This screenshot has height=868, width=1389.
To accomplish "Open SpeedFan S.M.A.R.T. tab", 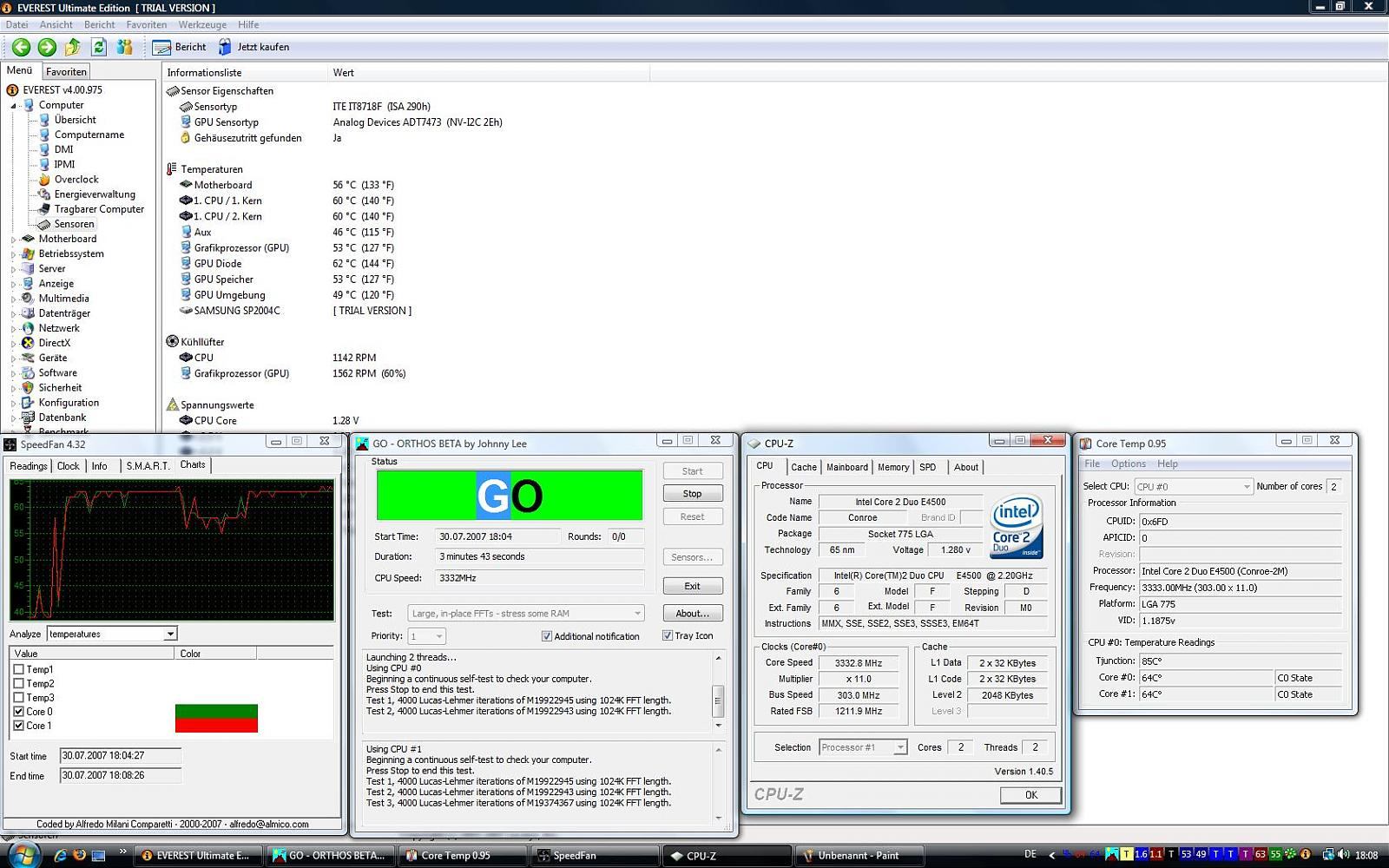I will (x=148, y=466).
